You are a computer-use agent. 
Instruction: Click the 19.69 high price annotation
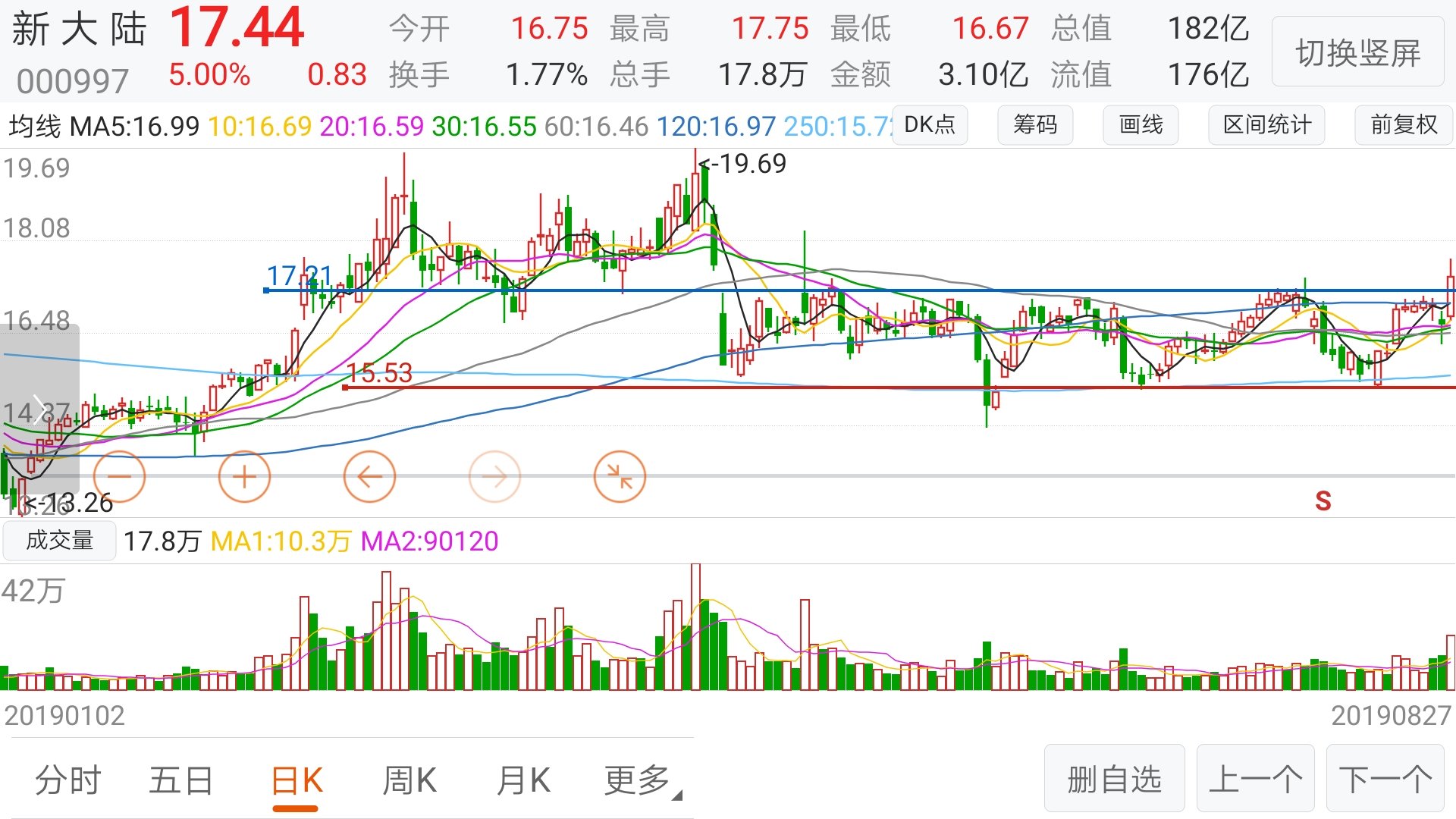pyautogui.click(x=743, y=163)
